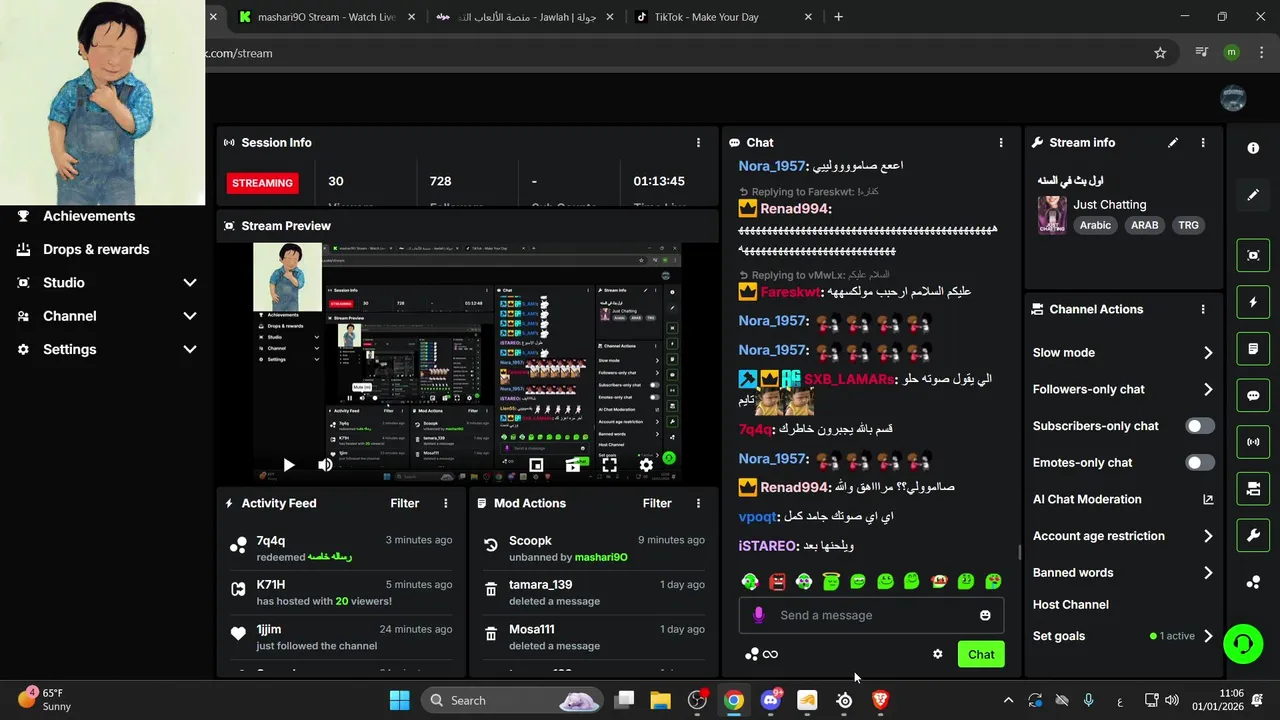Switch to Jawlah browser tab
1280x720 pixels.
(525, 17)
